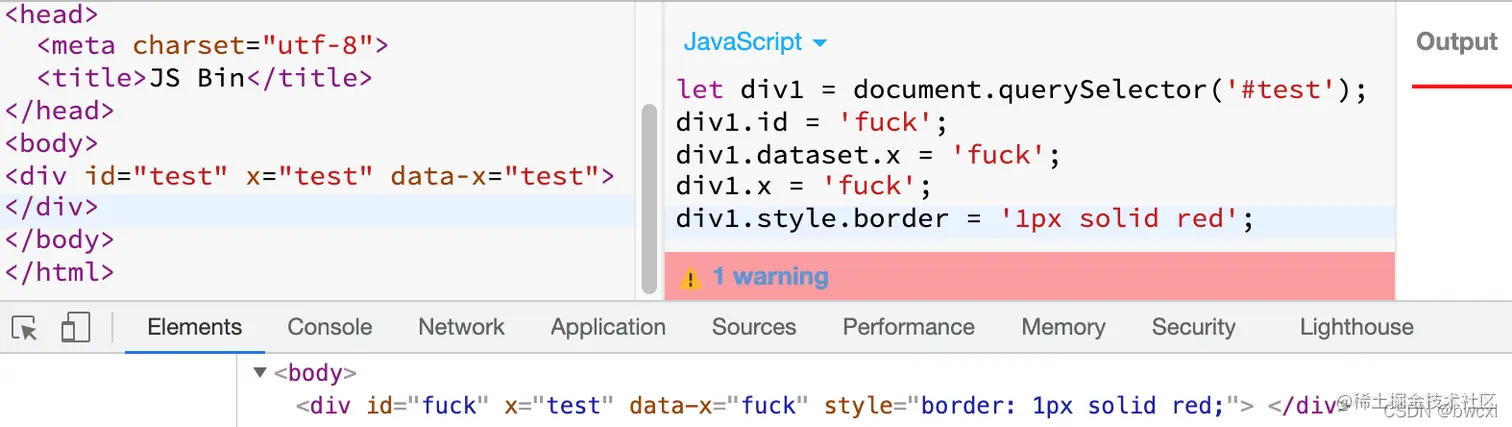
Task: Select the Output panel header
Action: (x=1457, y=42)
